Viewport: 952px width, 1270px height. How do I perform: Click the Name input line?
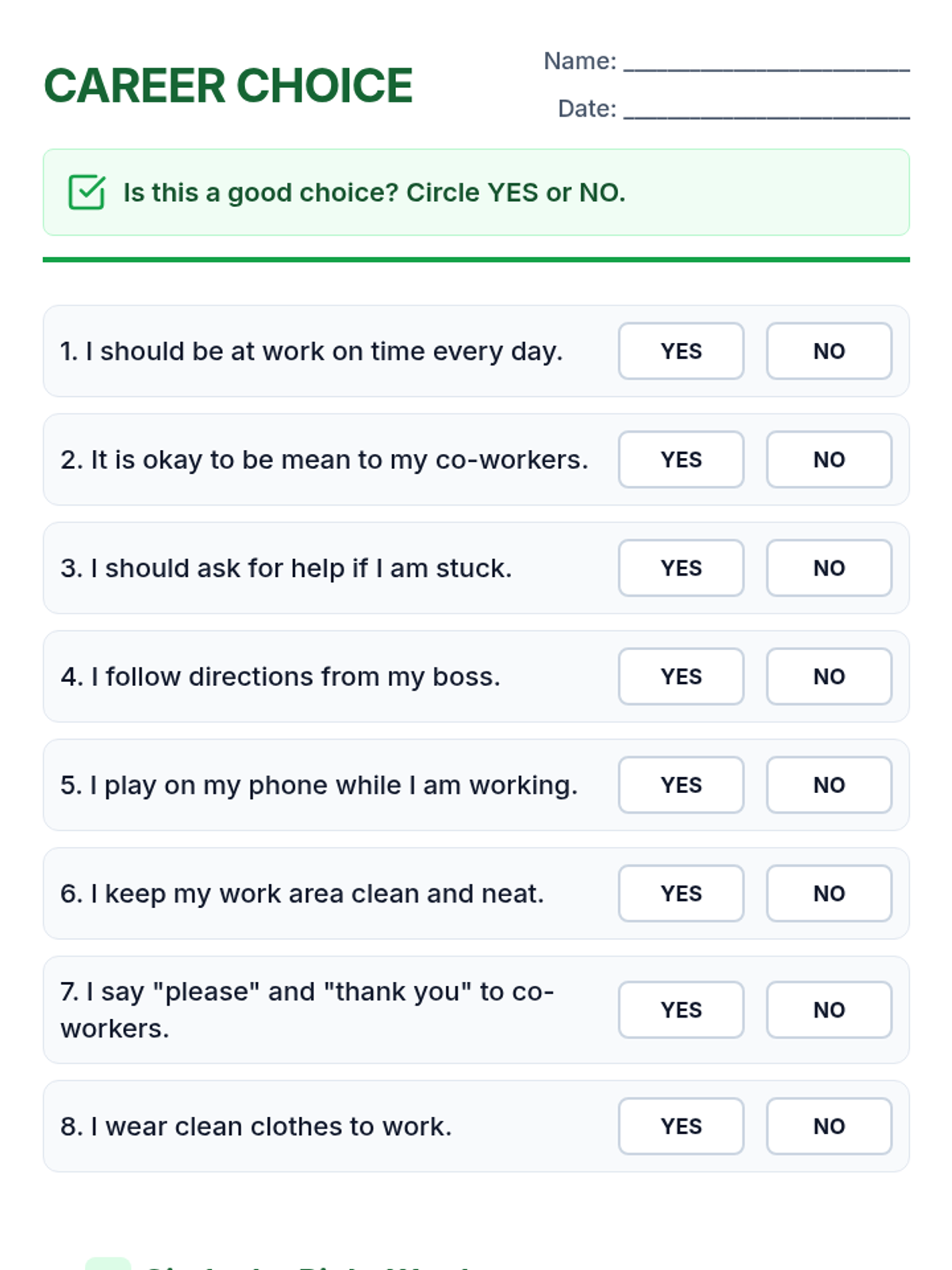tap(766, 62)
